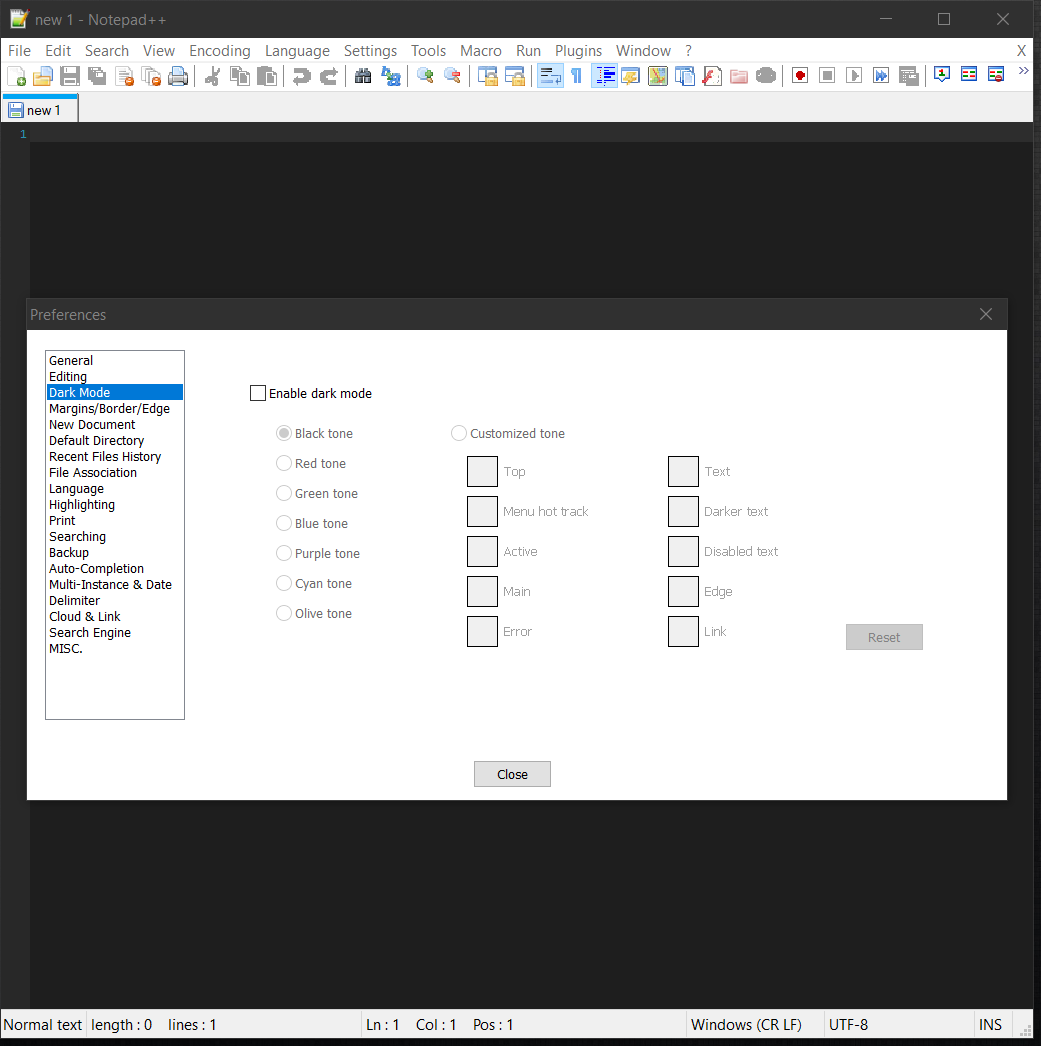Screen dimensions: 1041x1046
Task: Choose the Customized tone radio option
Action: (459, 433)
